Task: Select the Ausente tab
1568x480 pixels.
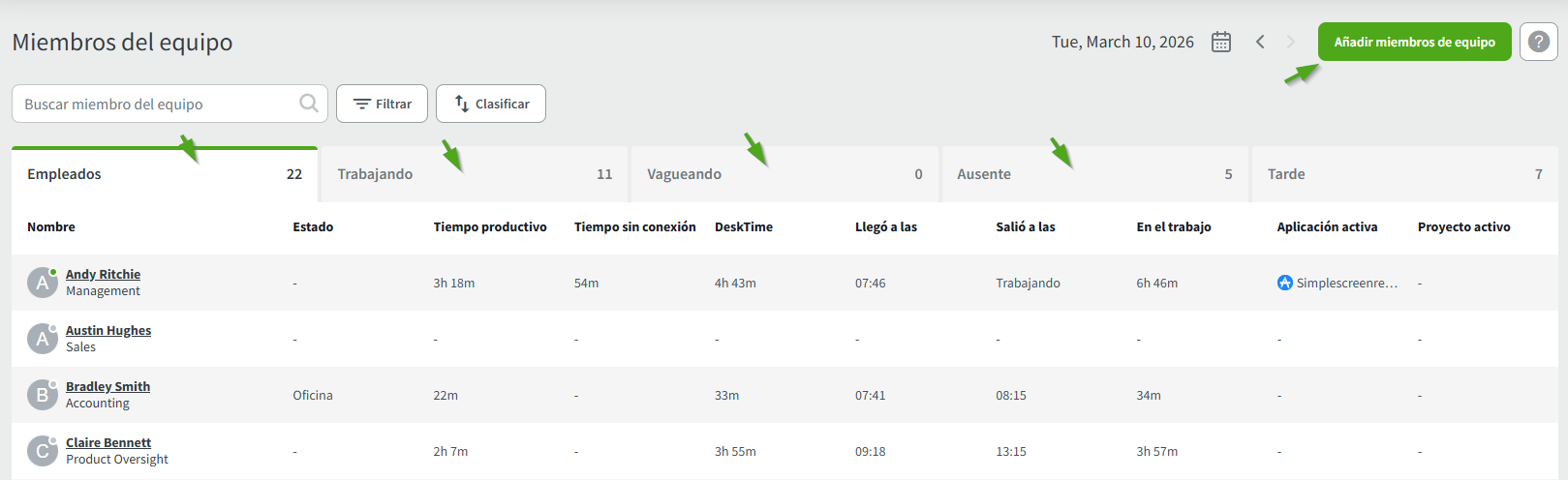Action: (x=1093, y=174)
